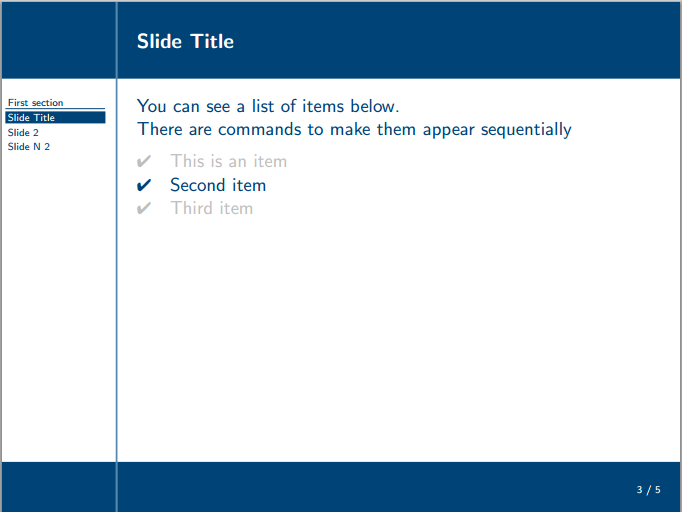
Task: Jump to "Slide N 2" in sidebar
Action: pyautogui.click(x=28, y=147)
